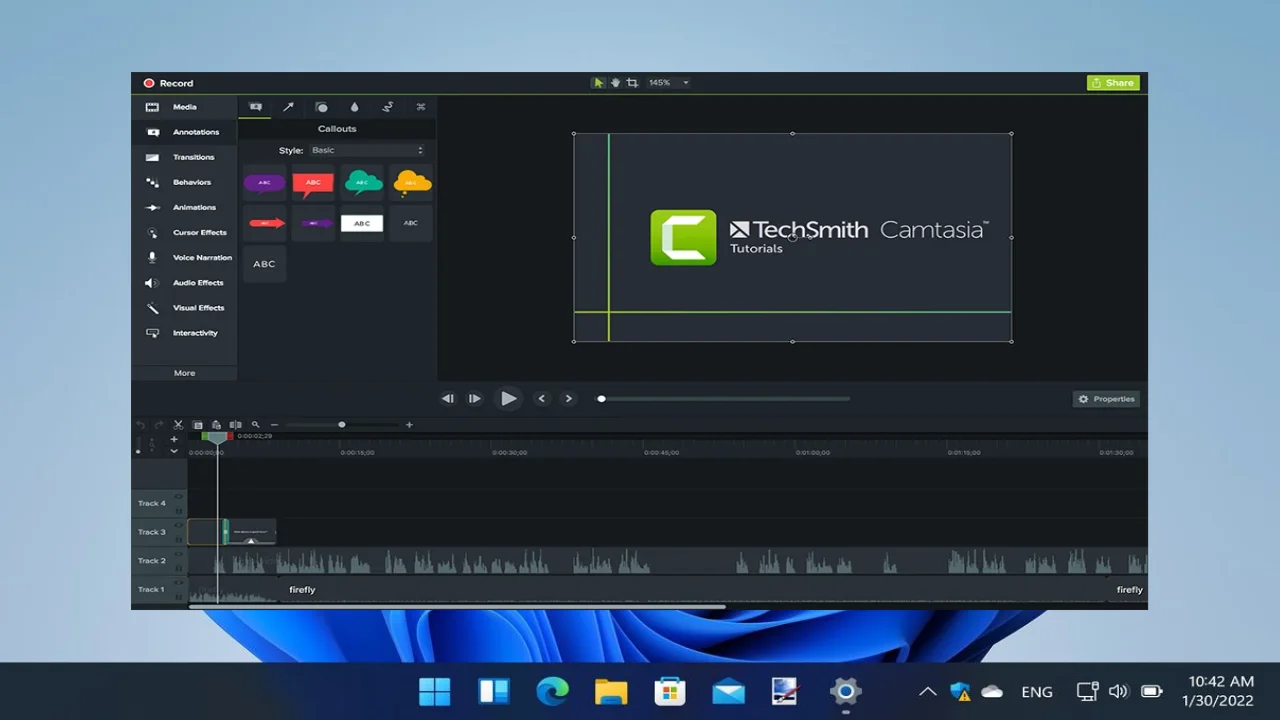Click More at the bottom of the sidebar
This screenshot has width=1280, height=720.
tap(185, 373)
